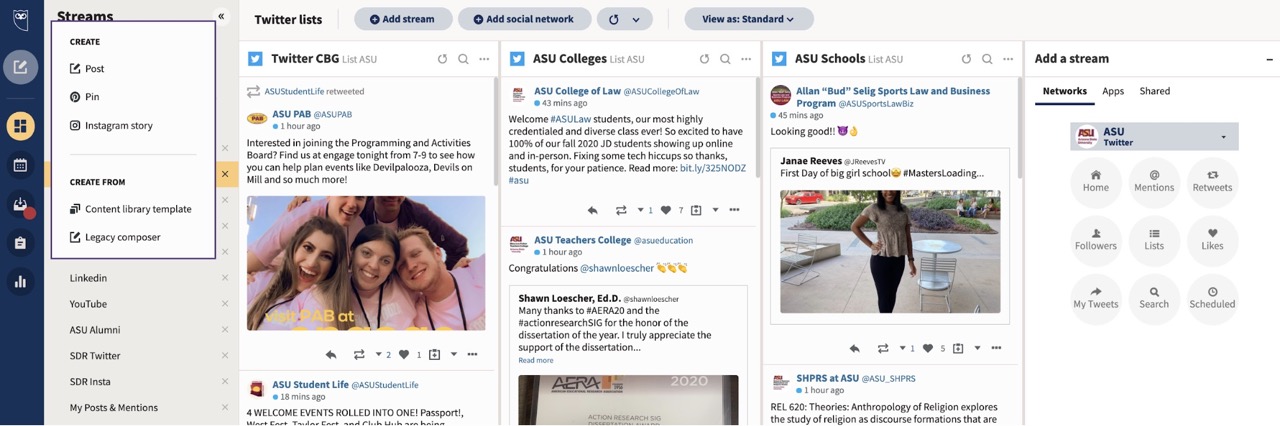1280x426 pixels.
Task: Open the Analytics bar chart icon
Action: pos(20,282)
